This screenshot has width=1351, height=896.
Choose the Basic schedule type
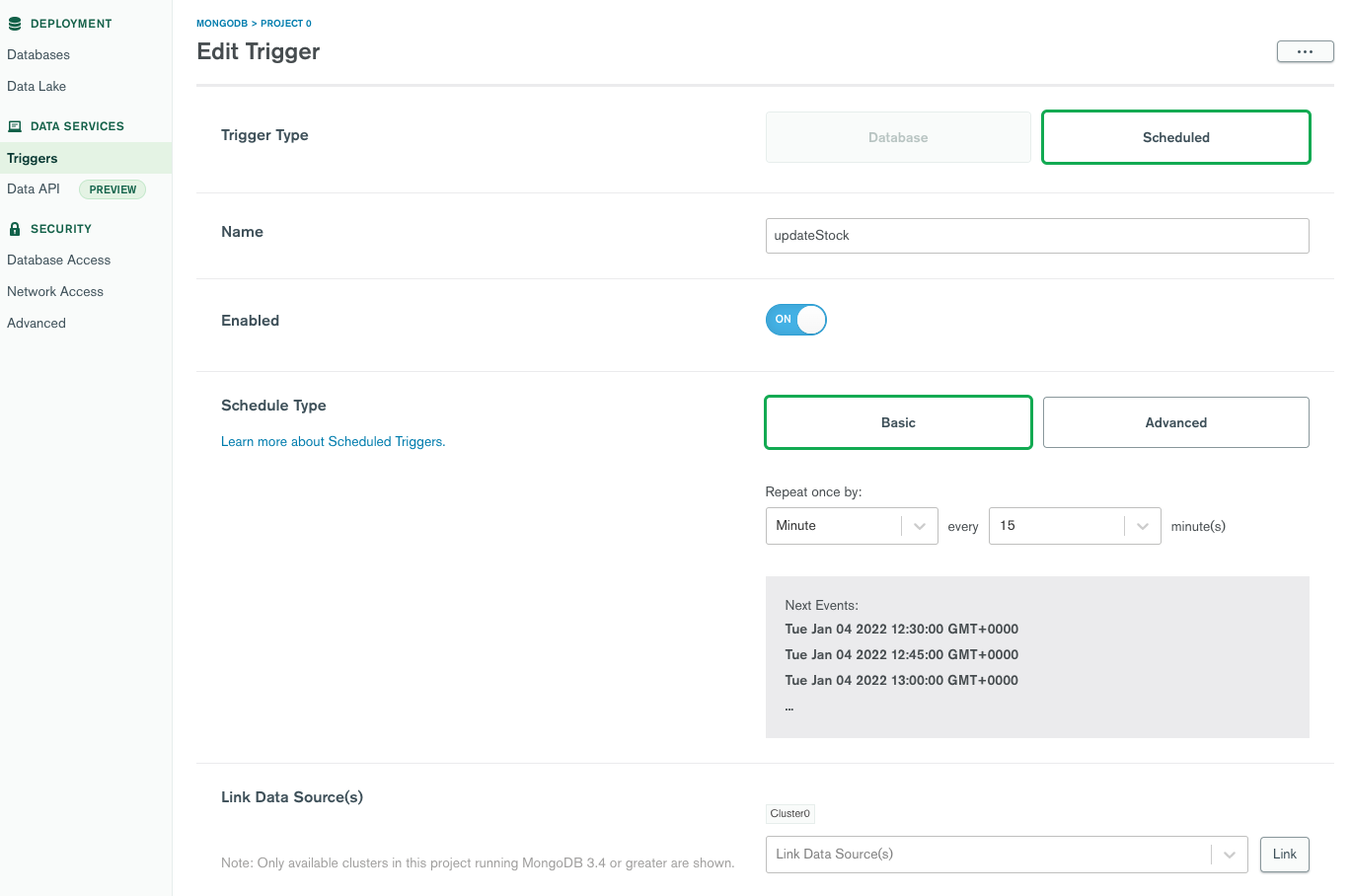898,422
